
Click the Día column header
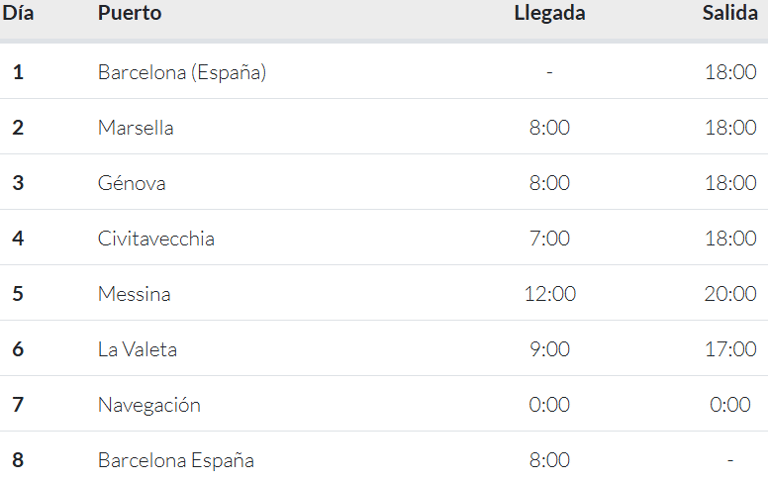[18, 13]
